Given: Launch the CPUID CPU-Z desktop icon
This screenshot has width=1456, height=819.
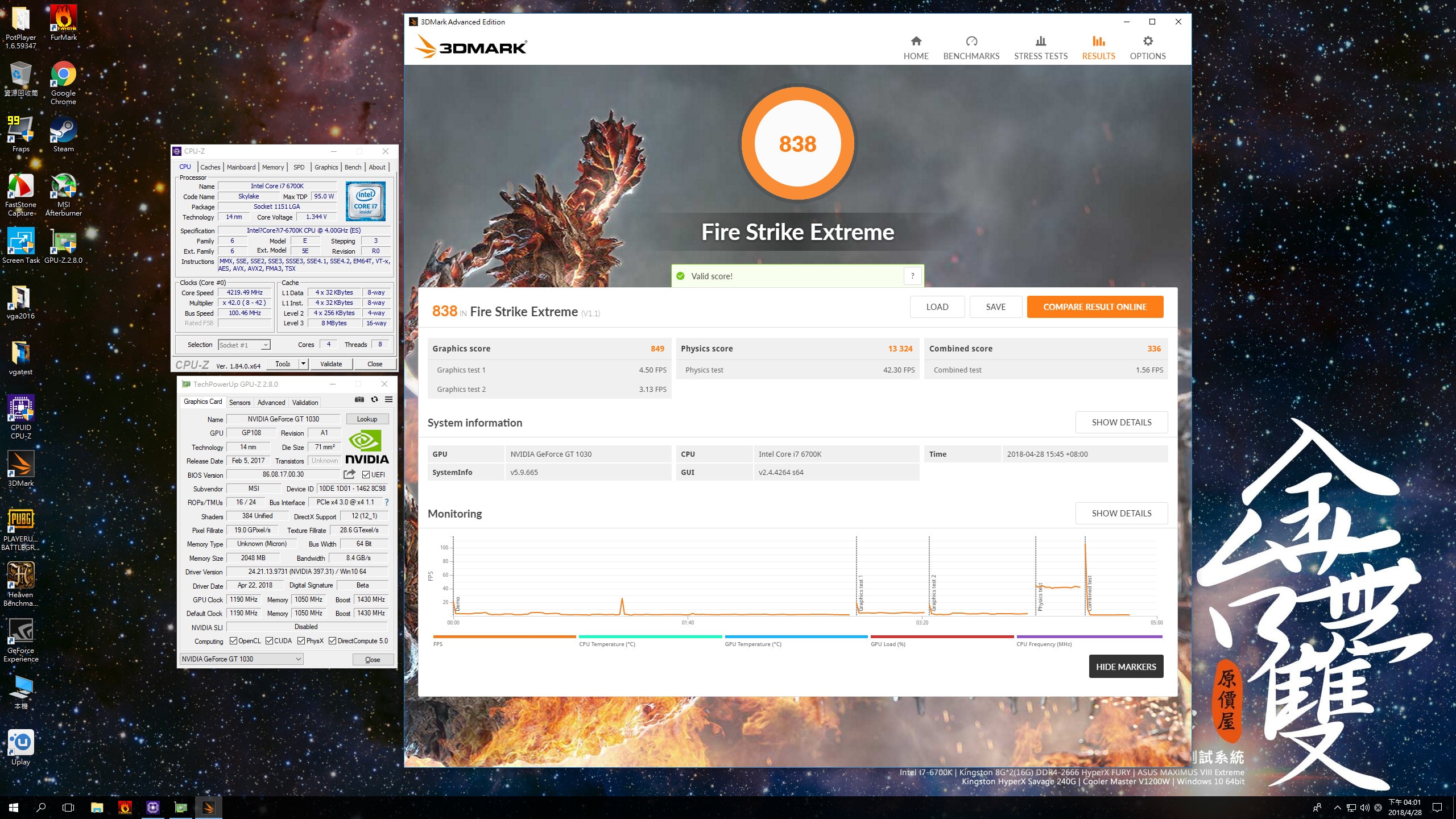Looking at the screenshot, I should point(20,417).
